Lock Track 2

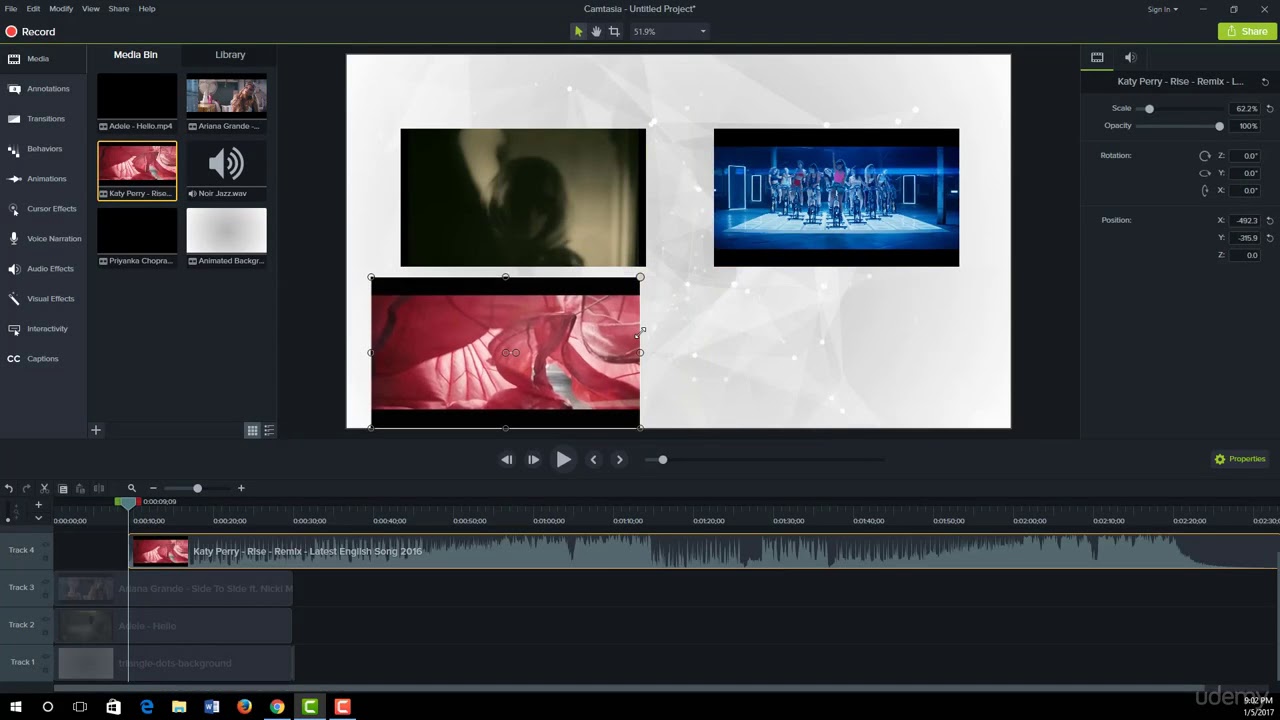[46, 632]
